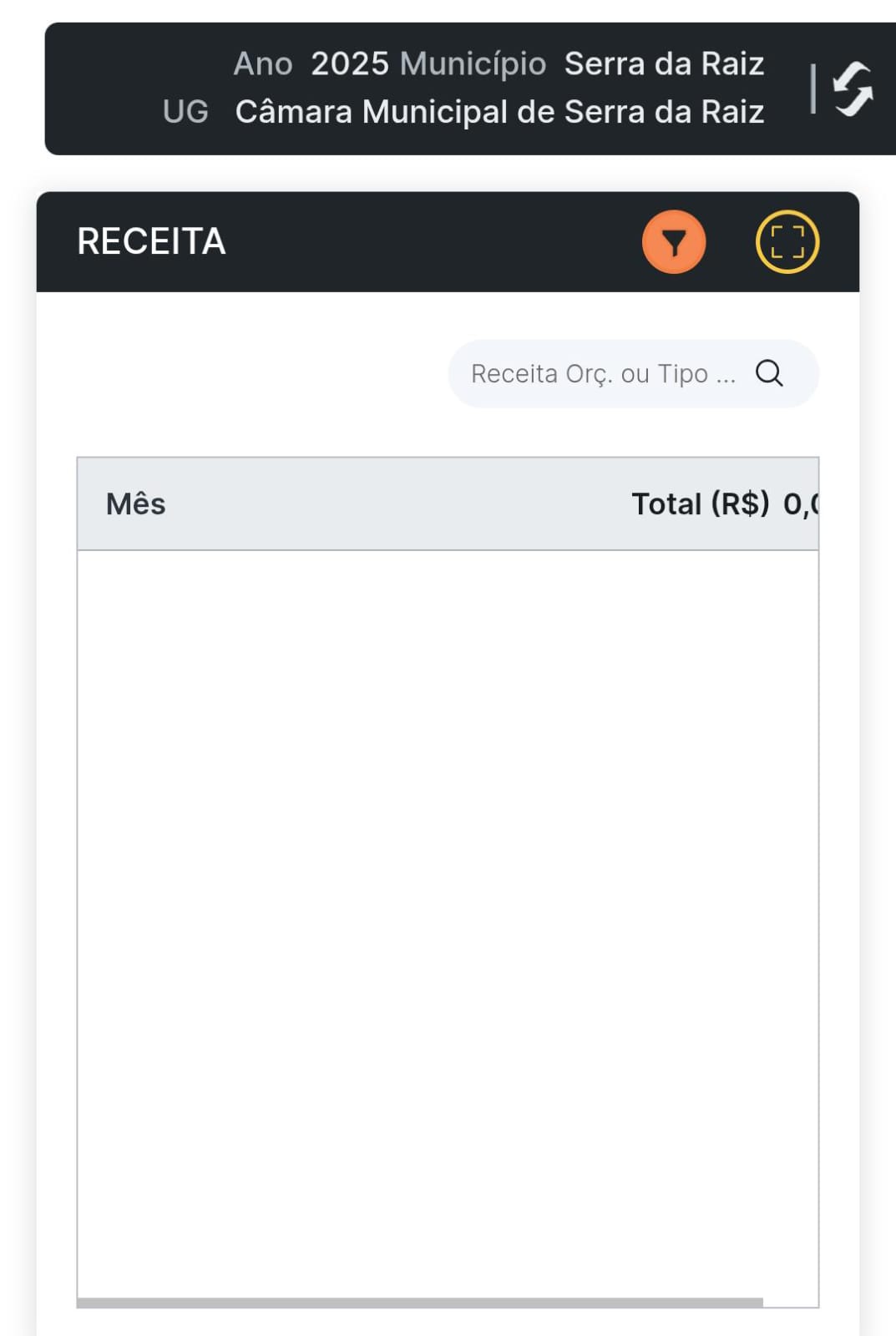The width and height of the screenshot is (896, 1336).
Task: Sort by the Mês column header
Action: (135, 504)
